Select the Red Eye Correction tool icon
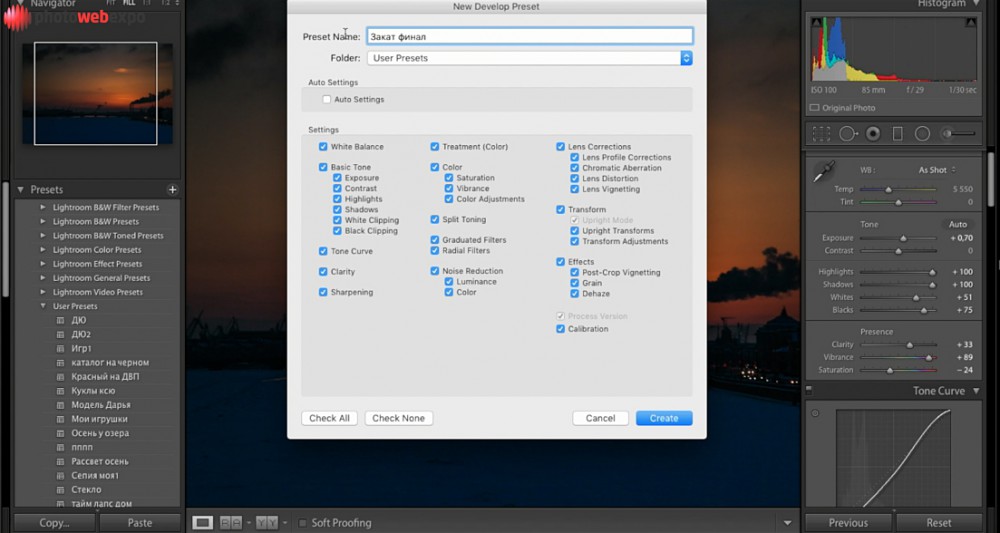Viewport: 1000px width, 533px height. click(x=873, y=134)
